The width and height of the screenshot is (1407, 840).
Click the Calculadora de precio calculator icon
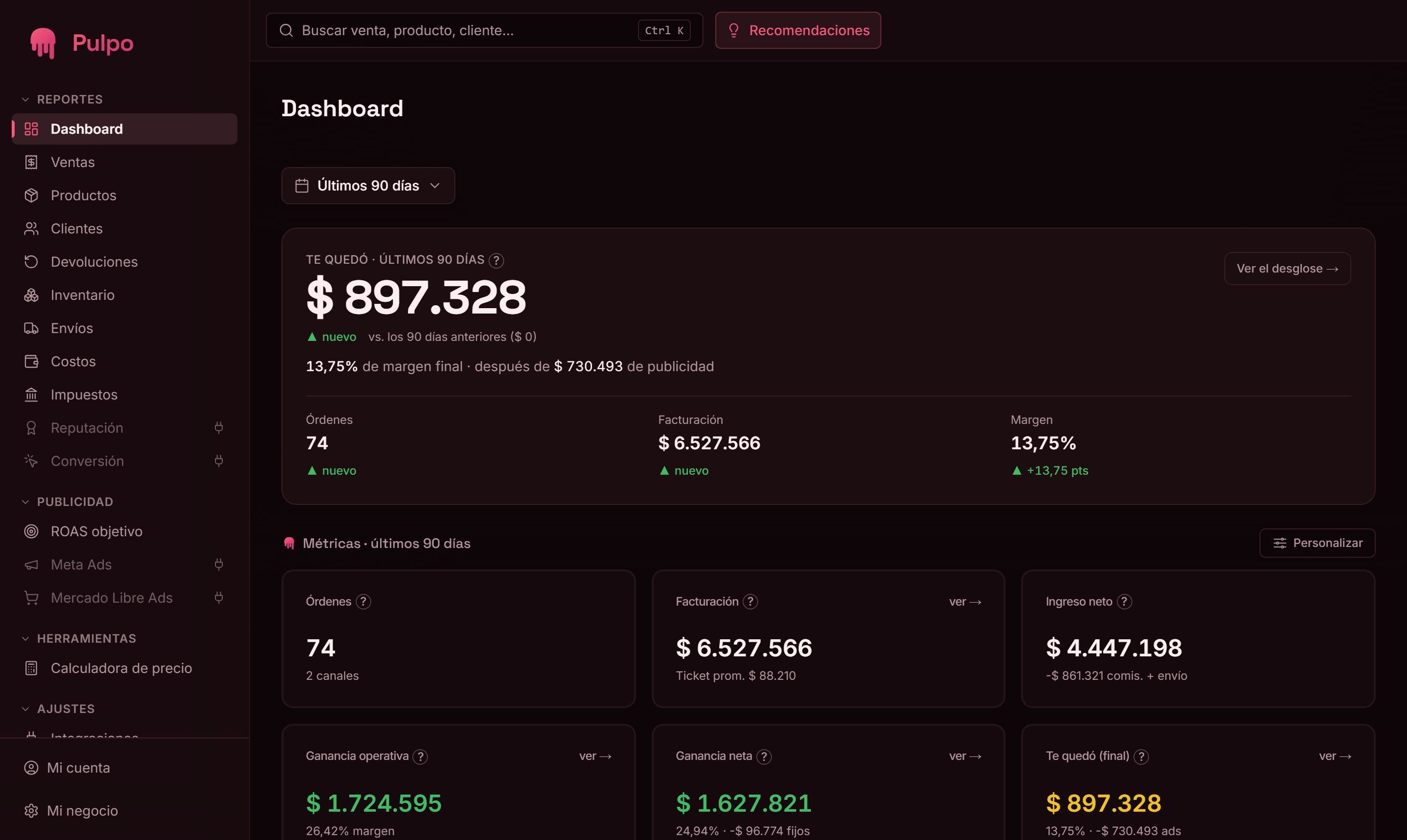31,669
